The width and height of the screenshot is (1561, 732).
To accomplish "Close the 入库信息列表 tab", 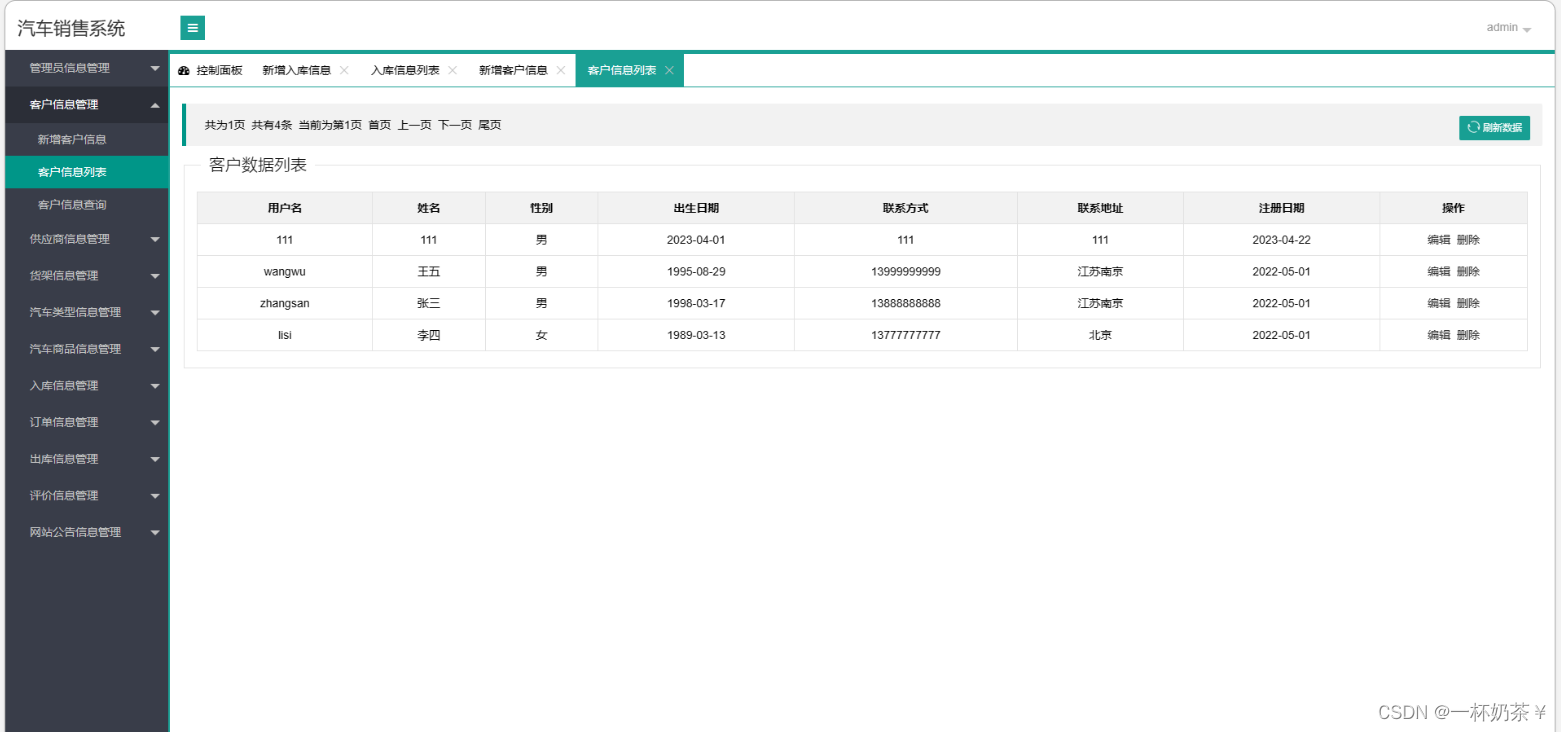I will [452, 70].
